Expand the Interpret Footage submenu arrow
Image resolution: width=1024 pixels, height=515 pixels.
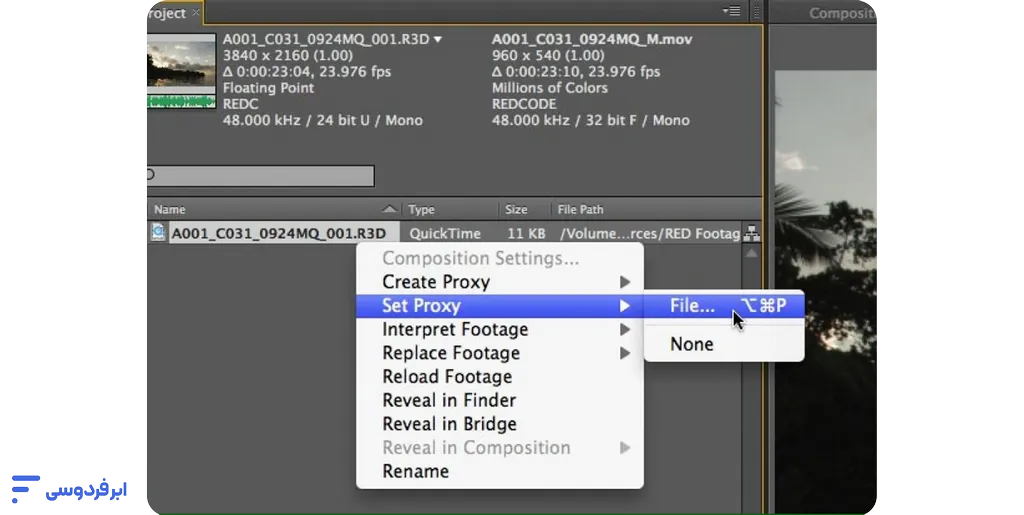625,330
